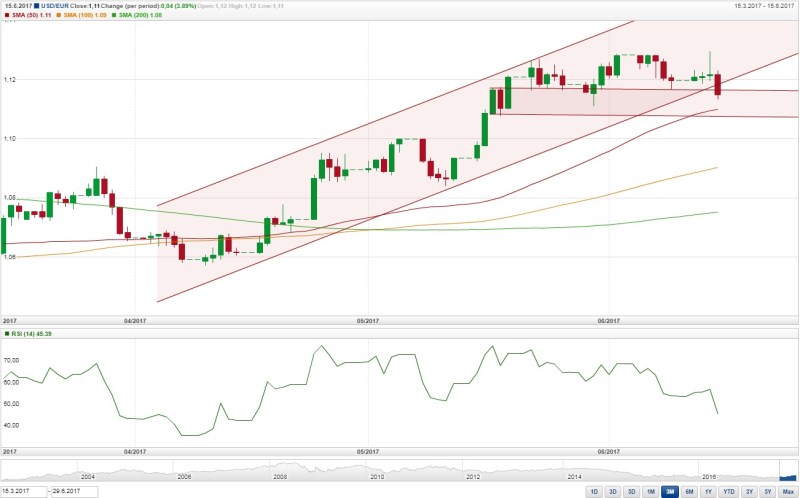Click the highlighted 3M range button
The width and height of the screenshot is (800, 498).
coord(670,492)
